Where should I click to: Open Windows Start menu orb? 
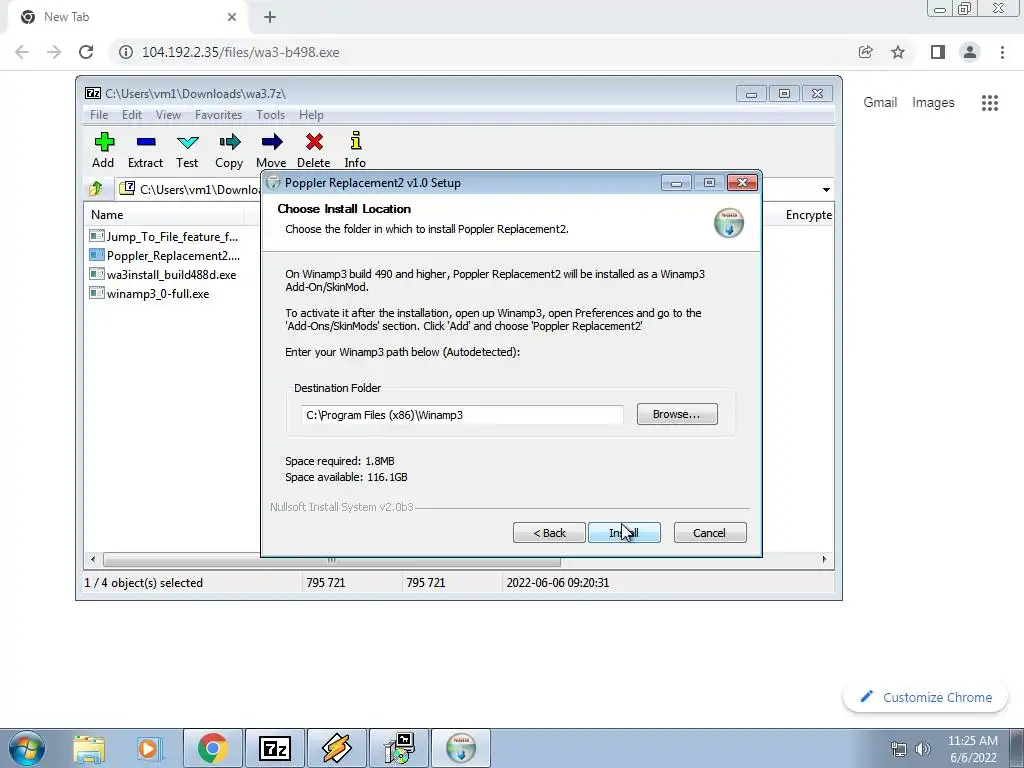tap(26, 748)
